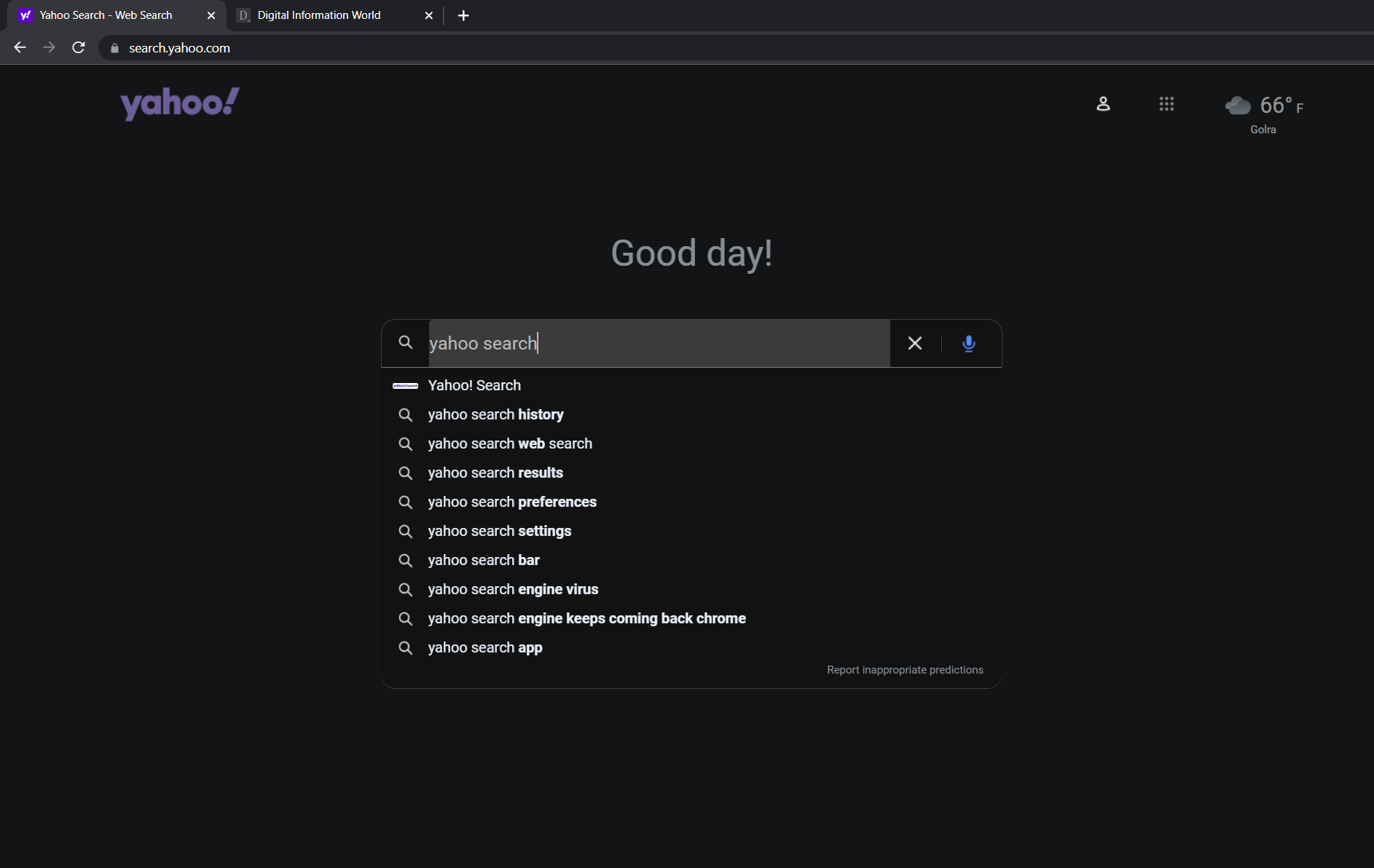Pick 'yahoo search results' suggestion
The image size is (1374, 868).
pyautogui.click(x=691, y=473)
